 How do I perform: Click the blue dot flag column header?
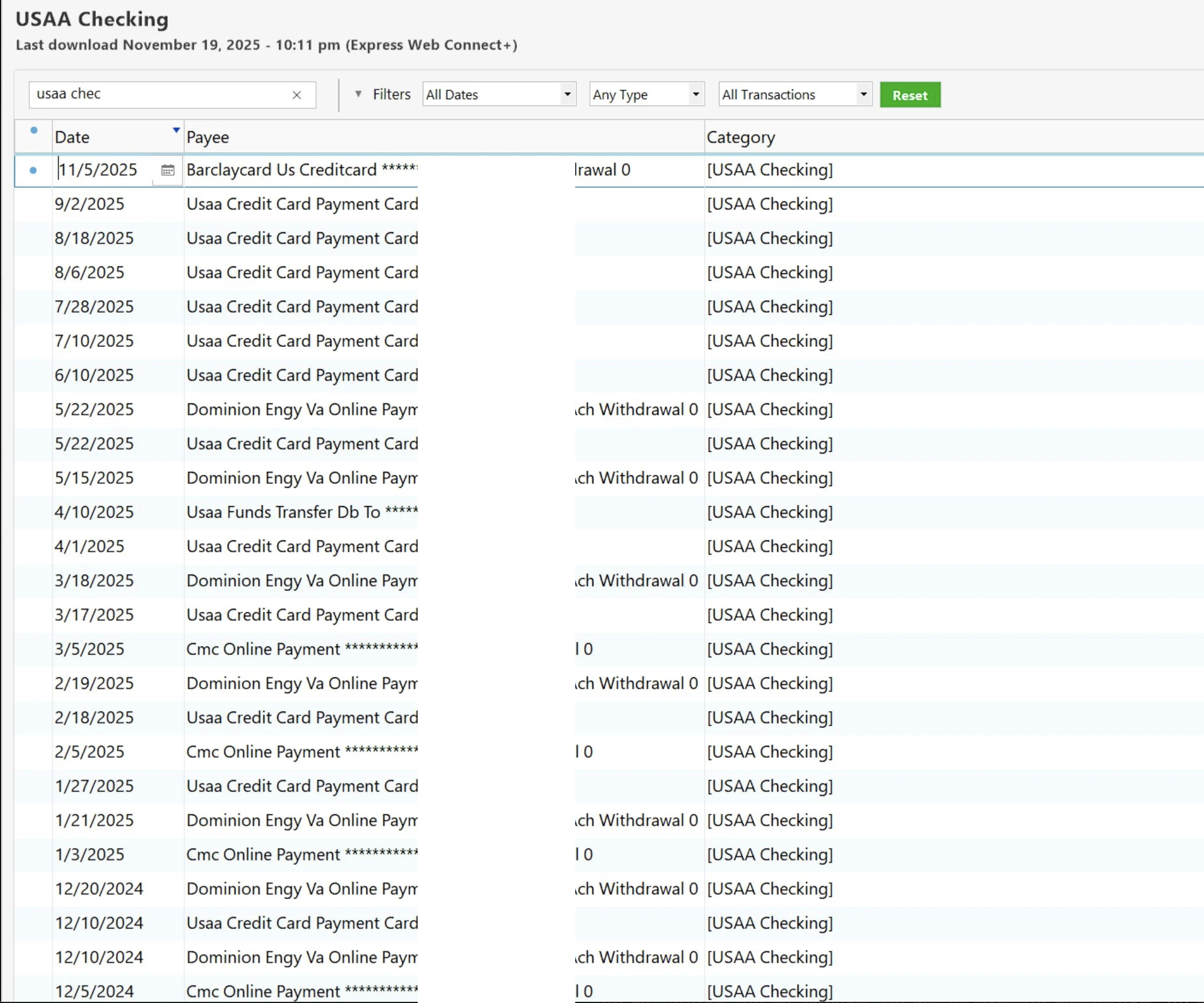point(34,131)
